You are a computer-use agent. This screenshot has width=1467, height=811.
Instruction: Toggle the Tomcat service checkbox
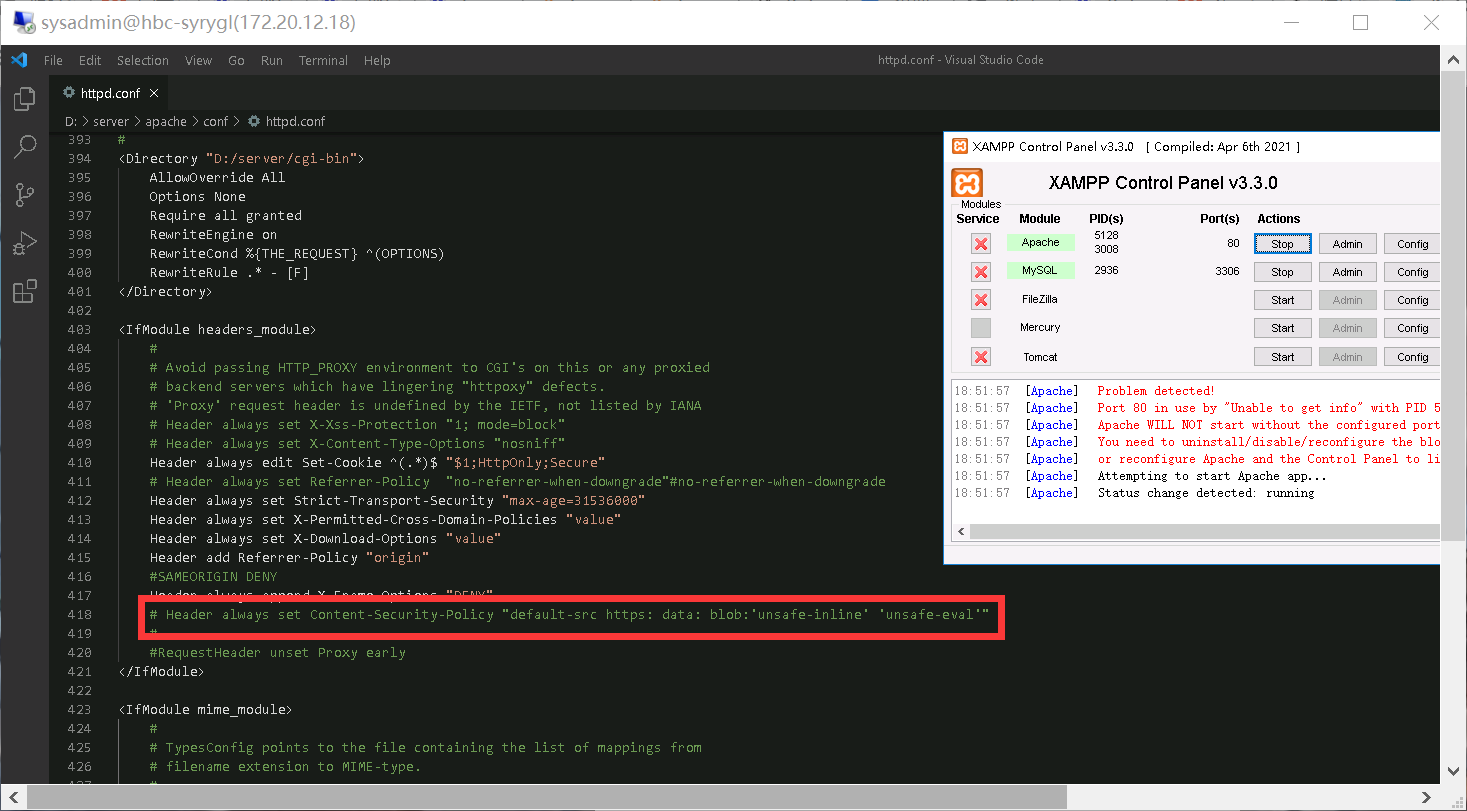point(981,357)
